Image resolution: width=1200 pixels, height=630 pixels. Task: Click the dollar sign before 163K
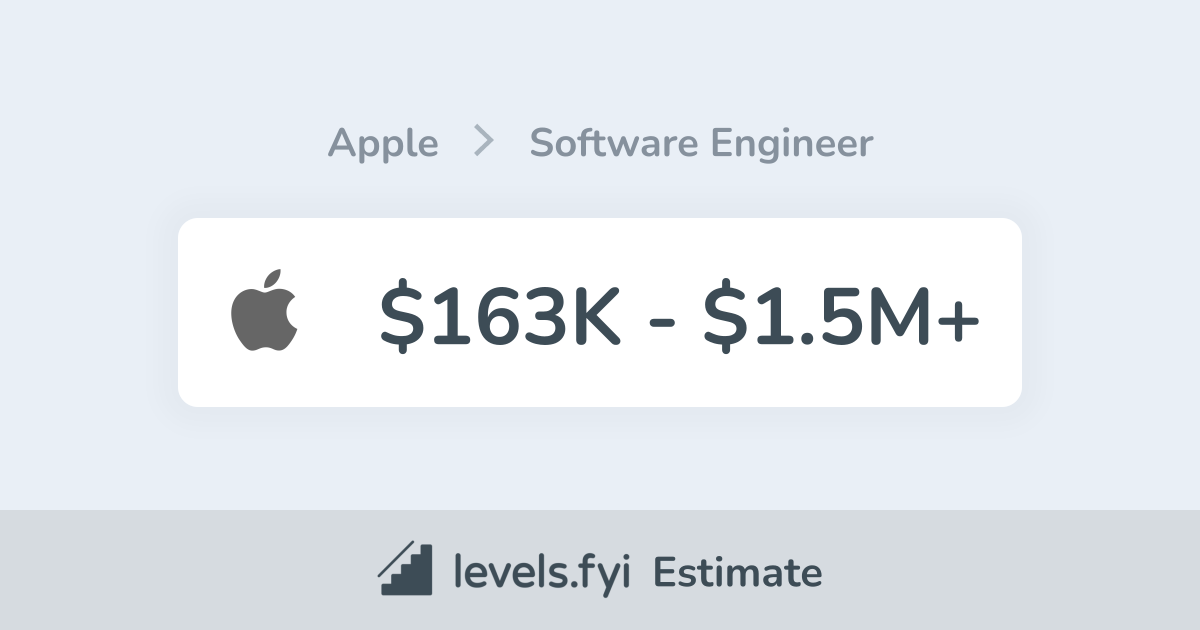(398, 312)
